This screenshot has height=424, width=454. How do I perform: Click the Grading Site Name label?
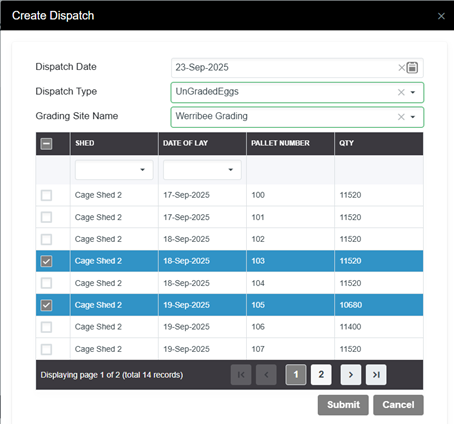click(77, 116)
